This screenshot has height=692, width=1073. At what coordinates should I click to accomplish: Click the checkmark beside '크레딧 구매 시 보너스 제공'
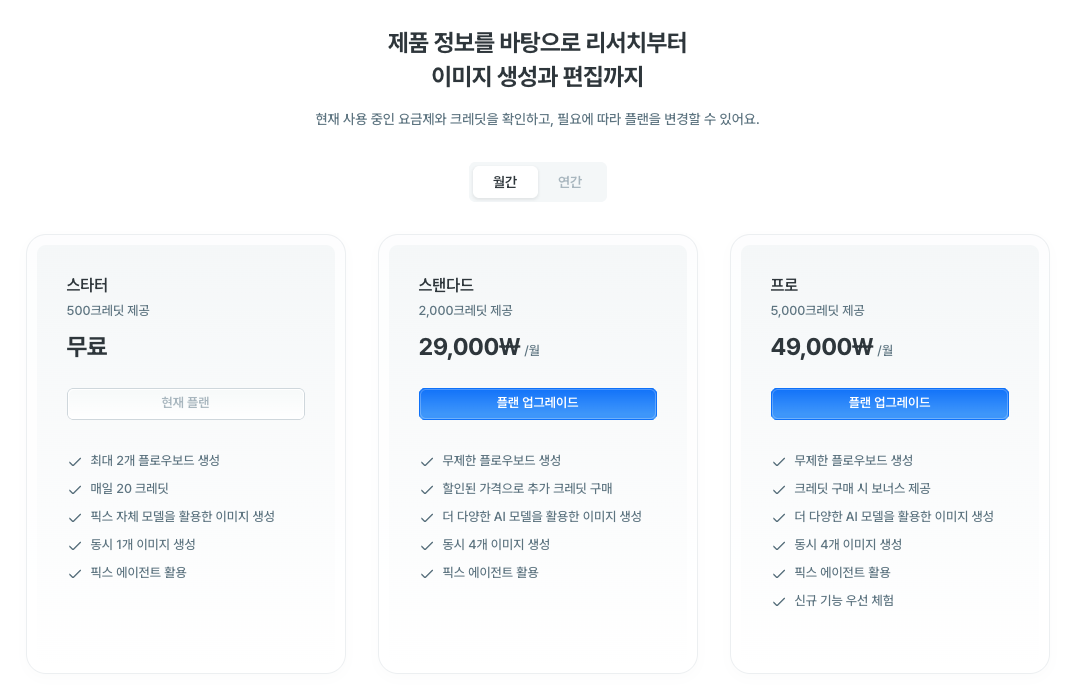pyautogui.click(x=779, y=489)
